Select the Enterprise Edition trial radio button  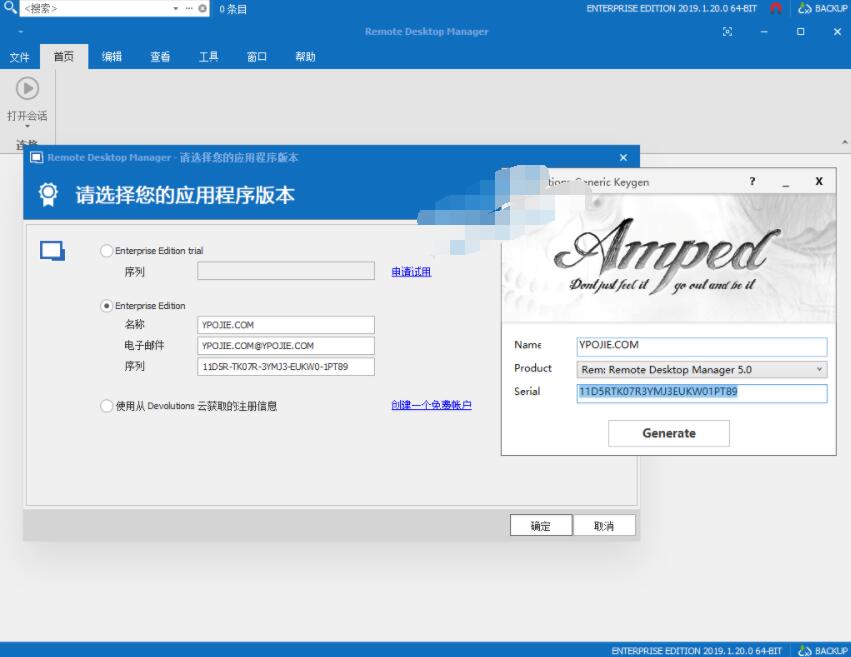click(x=106, y=251)
